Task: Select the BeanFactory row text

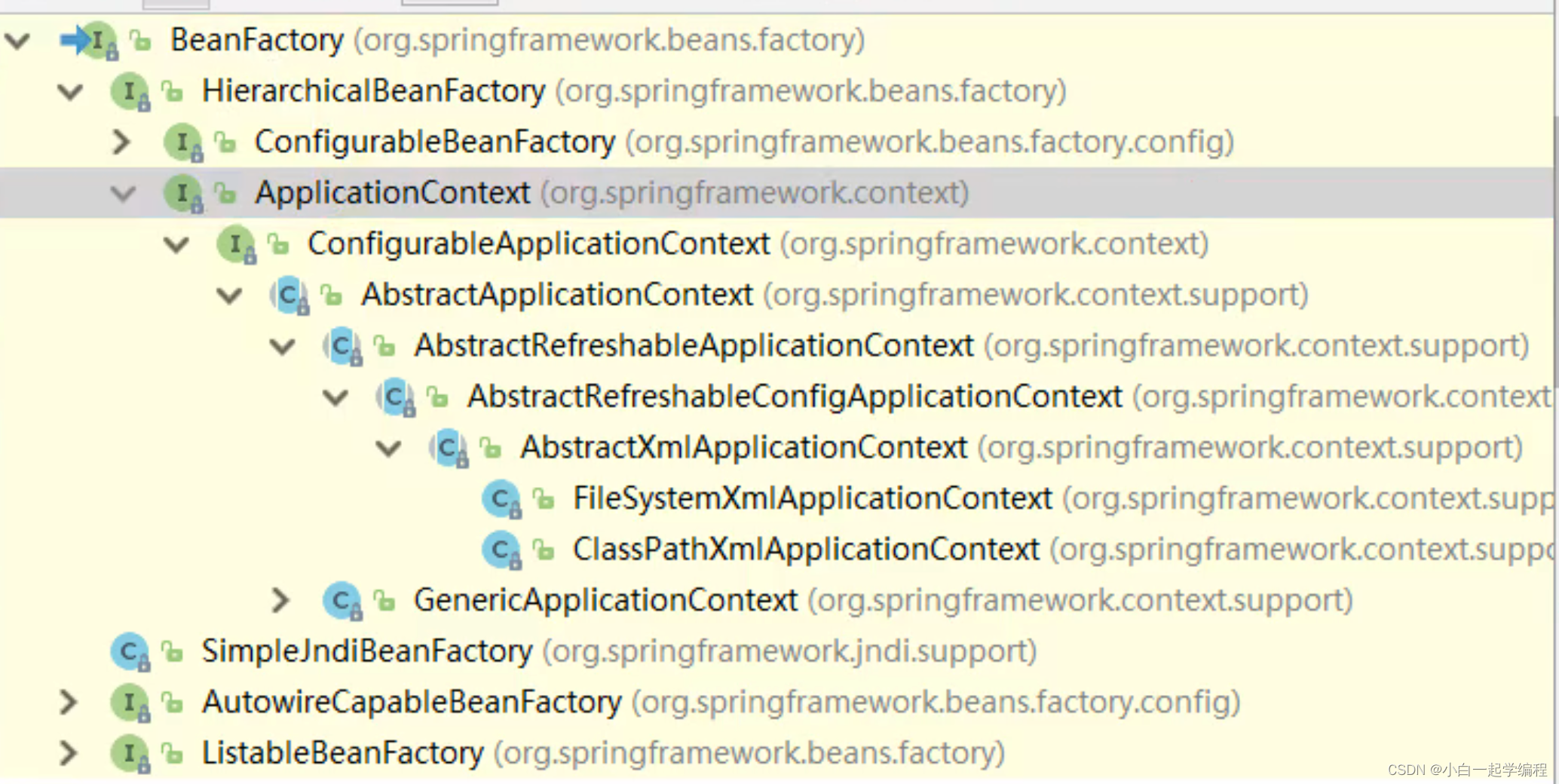Action: pos(517,40)
